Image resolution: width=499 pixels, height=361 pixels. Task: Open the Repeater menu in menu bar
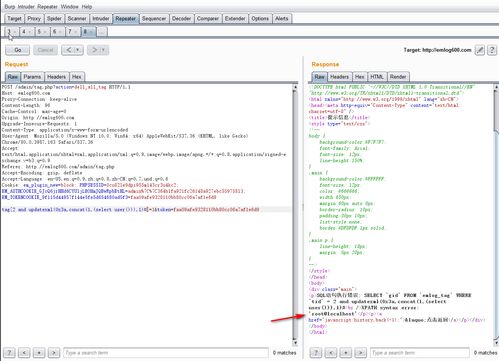(47, 7)
